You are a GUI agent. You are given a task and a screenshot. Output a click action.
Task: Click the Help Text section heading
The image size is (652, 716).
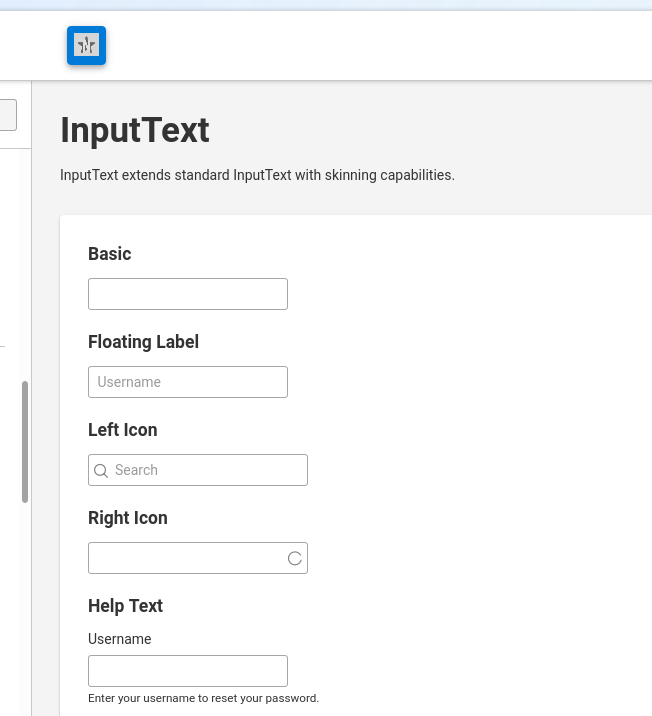point(125,606)
